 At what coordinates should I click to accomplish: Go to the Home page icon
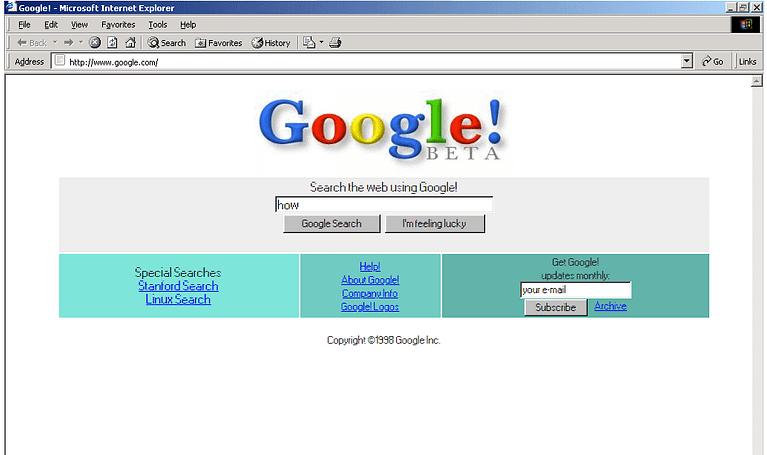pyautogui.click(x=130, y=43)
